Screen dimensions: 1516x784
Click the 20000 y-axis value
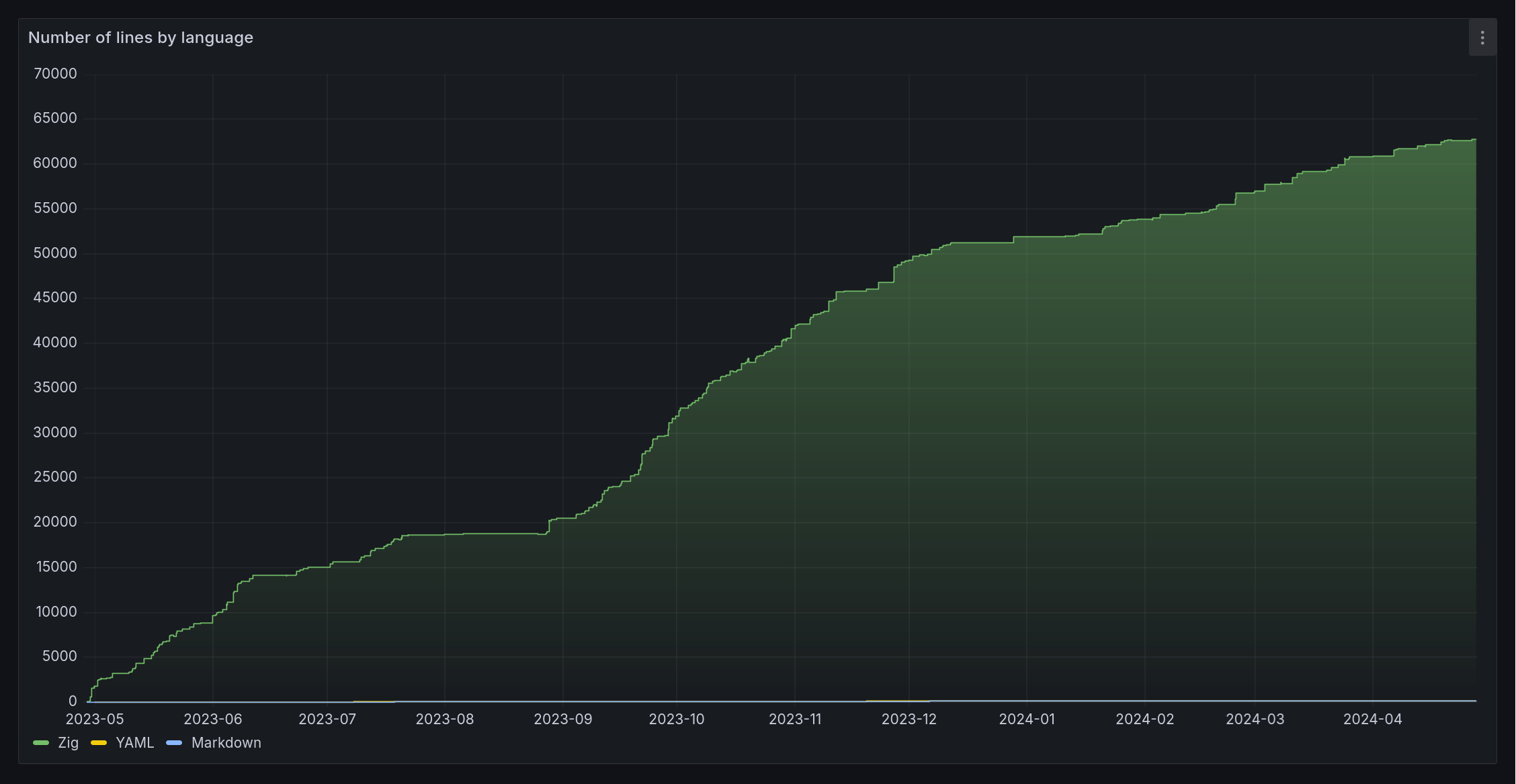click(x=55, y=522)
